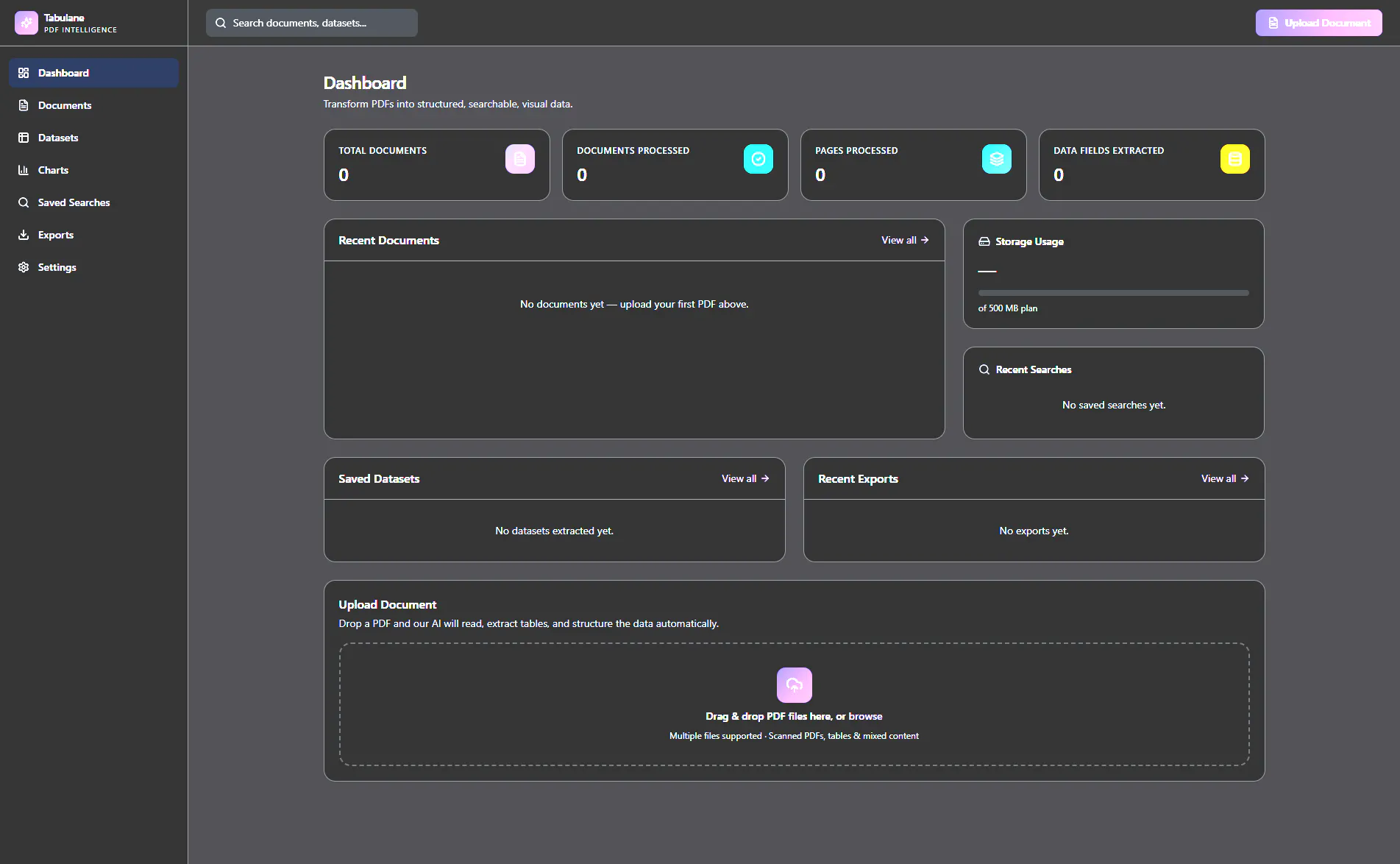This screenshot has height=864, width=1400.
Task: Open the Documents menu item
Action: coord(93,105)
